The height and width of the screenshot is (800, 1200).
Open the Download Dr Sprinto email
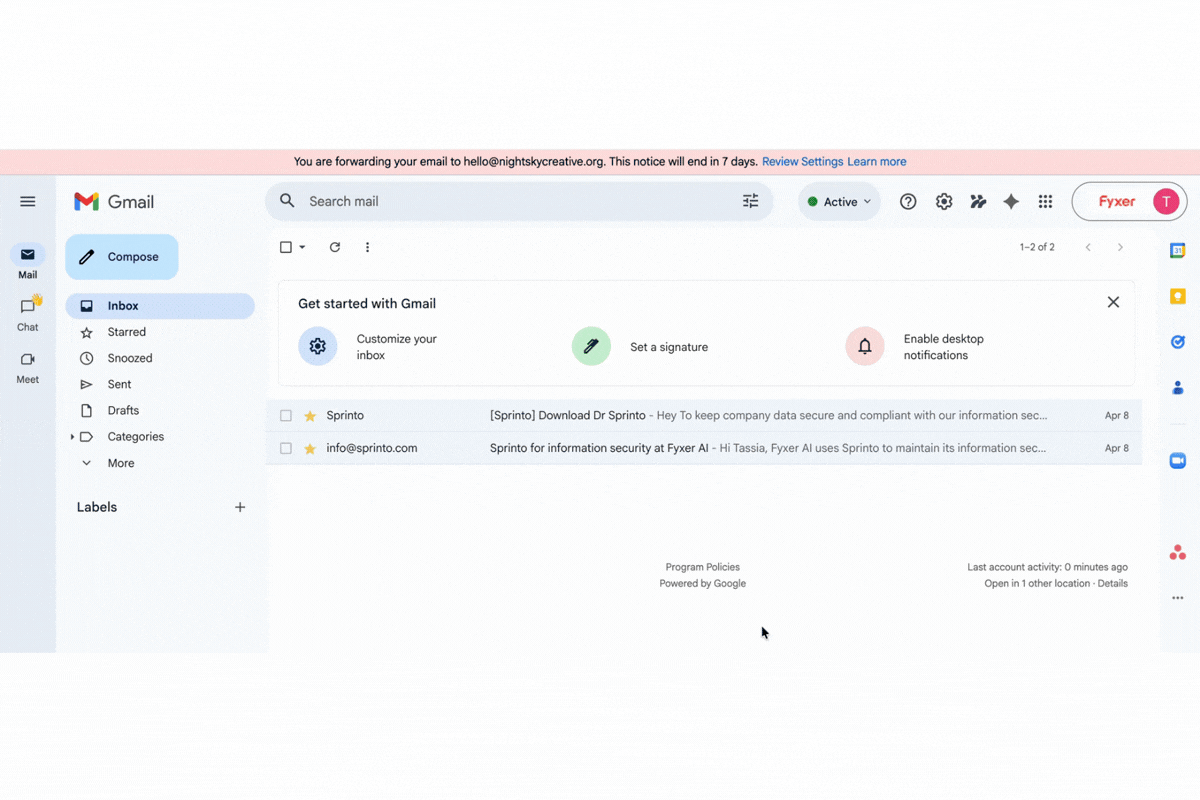704,415
